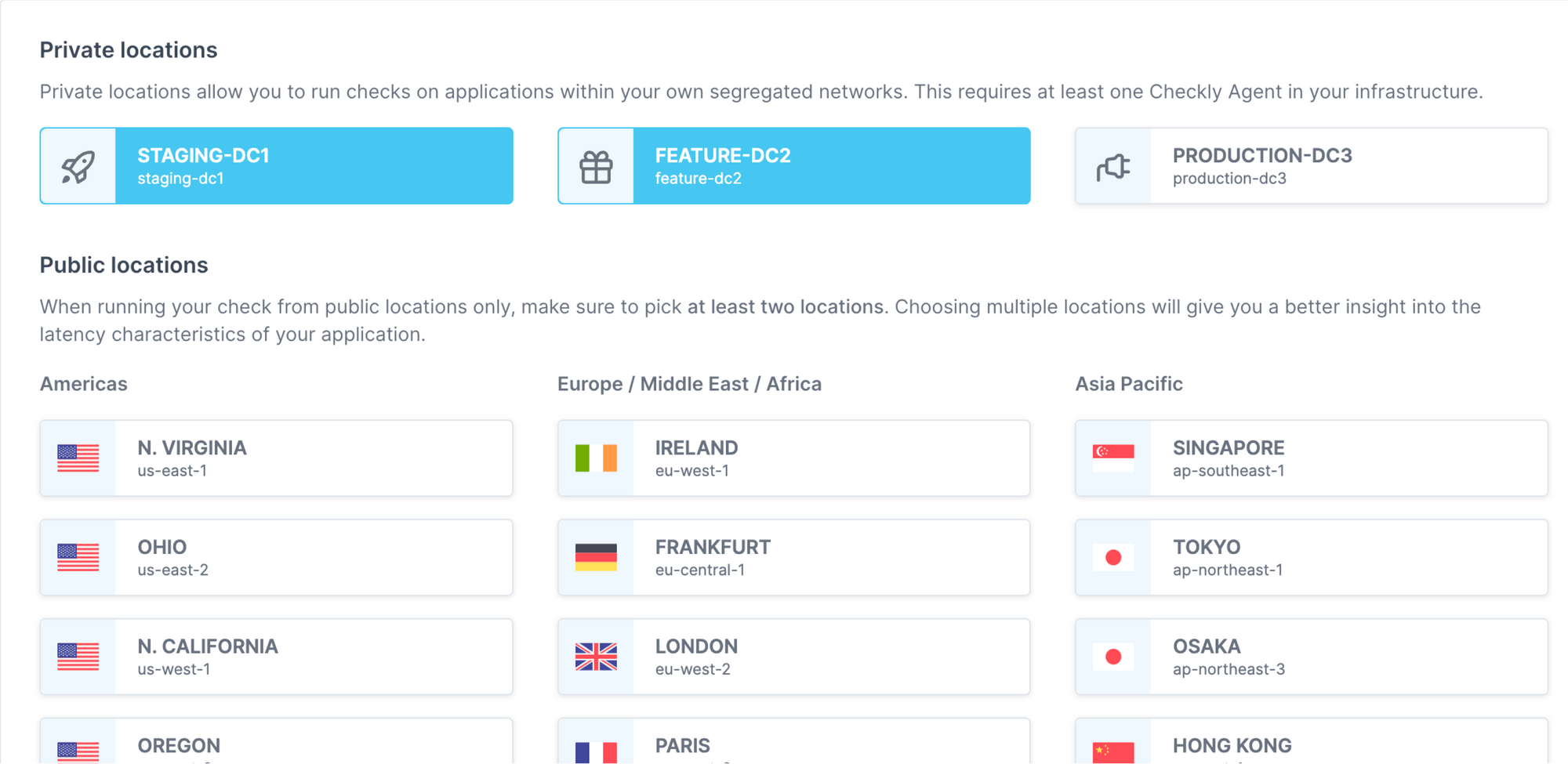Click the Singapore flag icon
The image size is (1568, 764).
(x=1112, y=458)
